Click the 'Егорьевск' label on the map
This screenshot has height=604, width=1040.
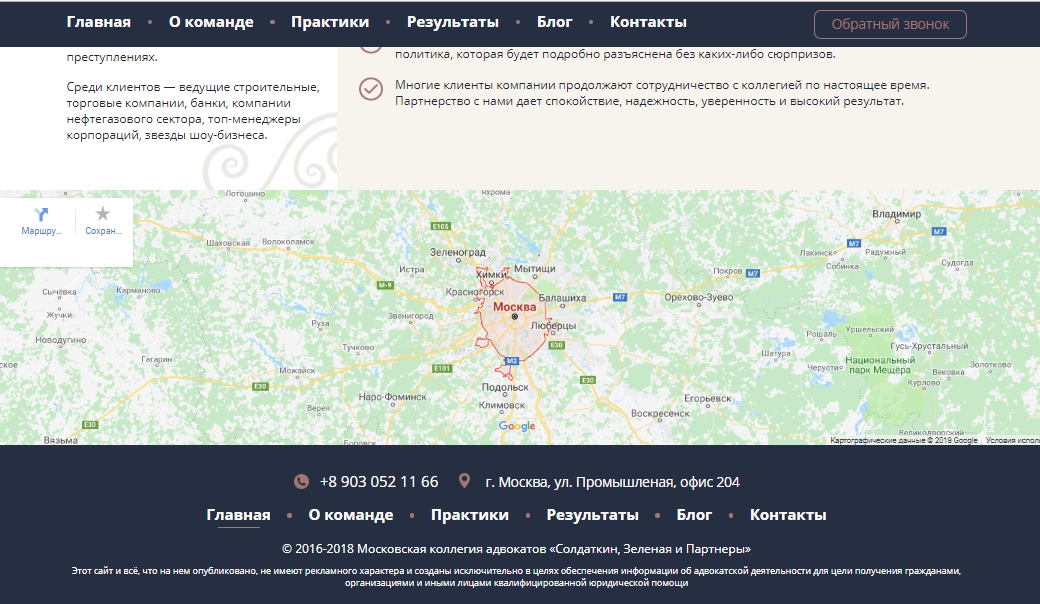coord(708,399)
